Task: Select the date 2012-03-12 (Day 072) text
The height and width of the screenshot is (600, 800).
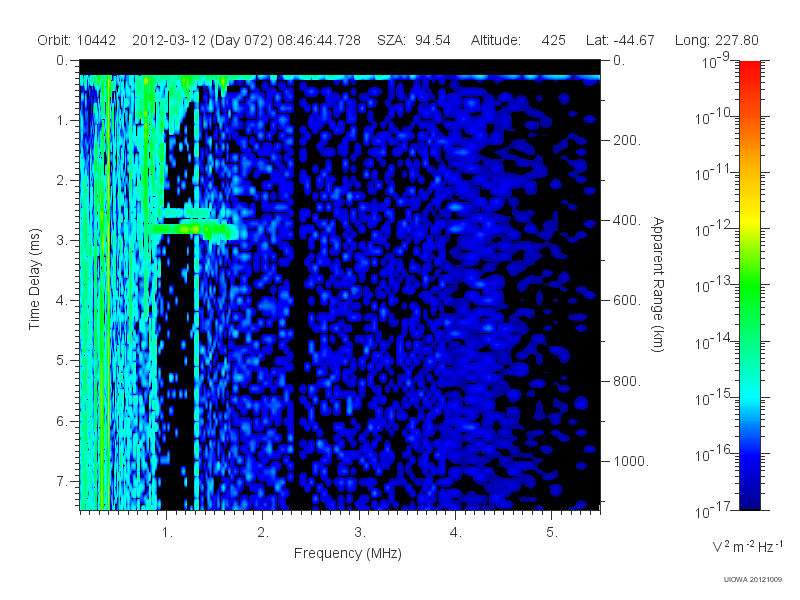Action: tap(203, 40)
